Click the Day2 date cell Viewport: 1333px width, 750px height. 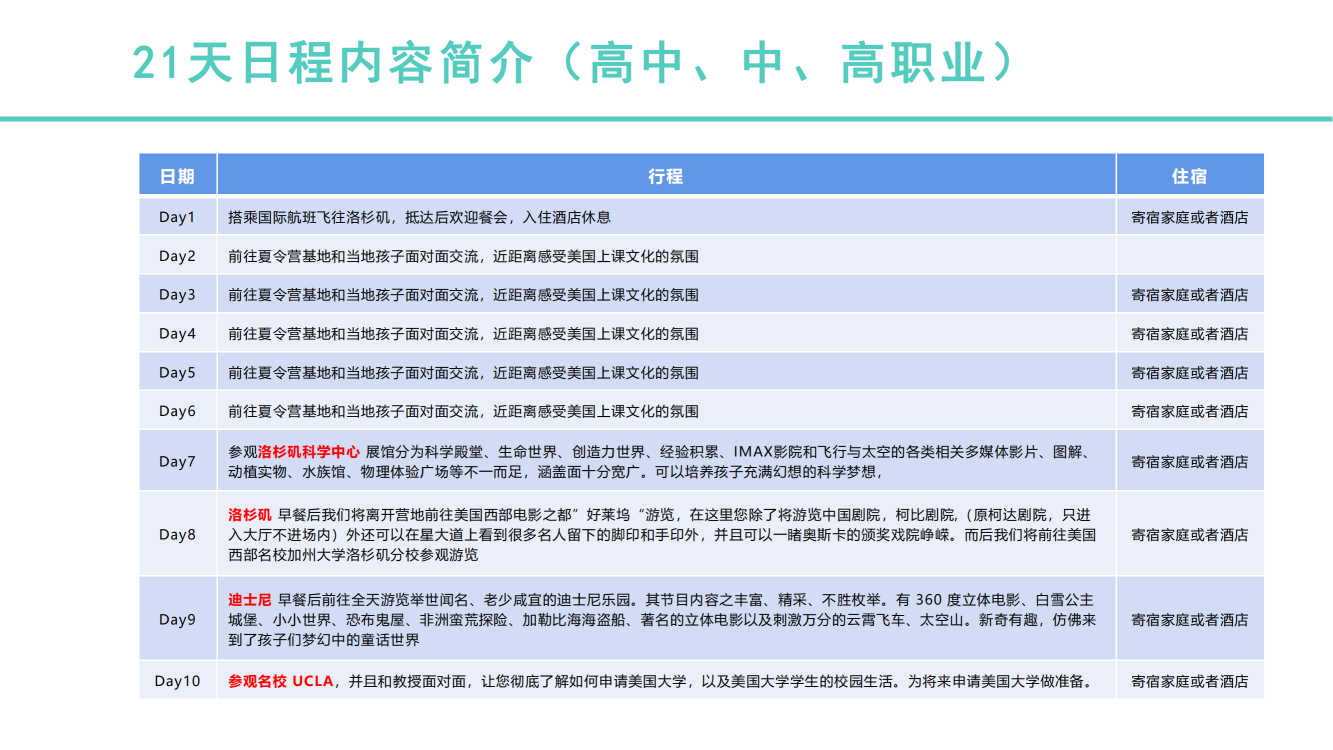pos(177,256)
